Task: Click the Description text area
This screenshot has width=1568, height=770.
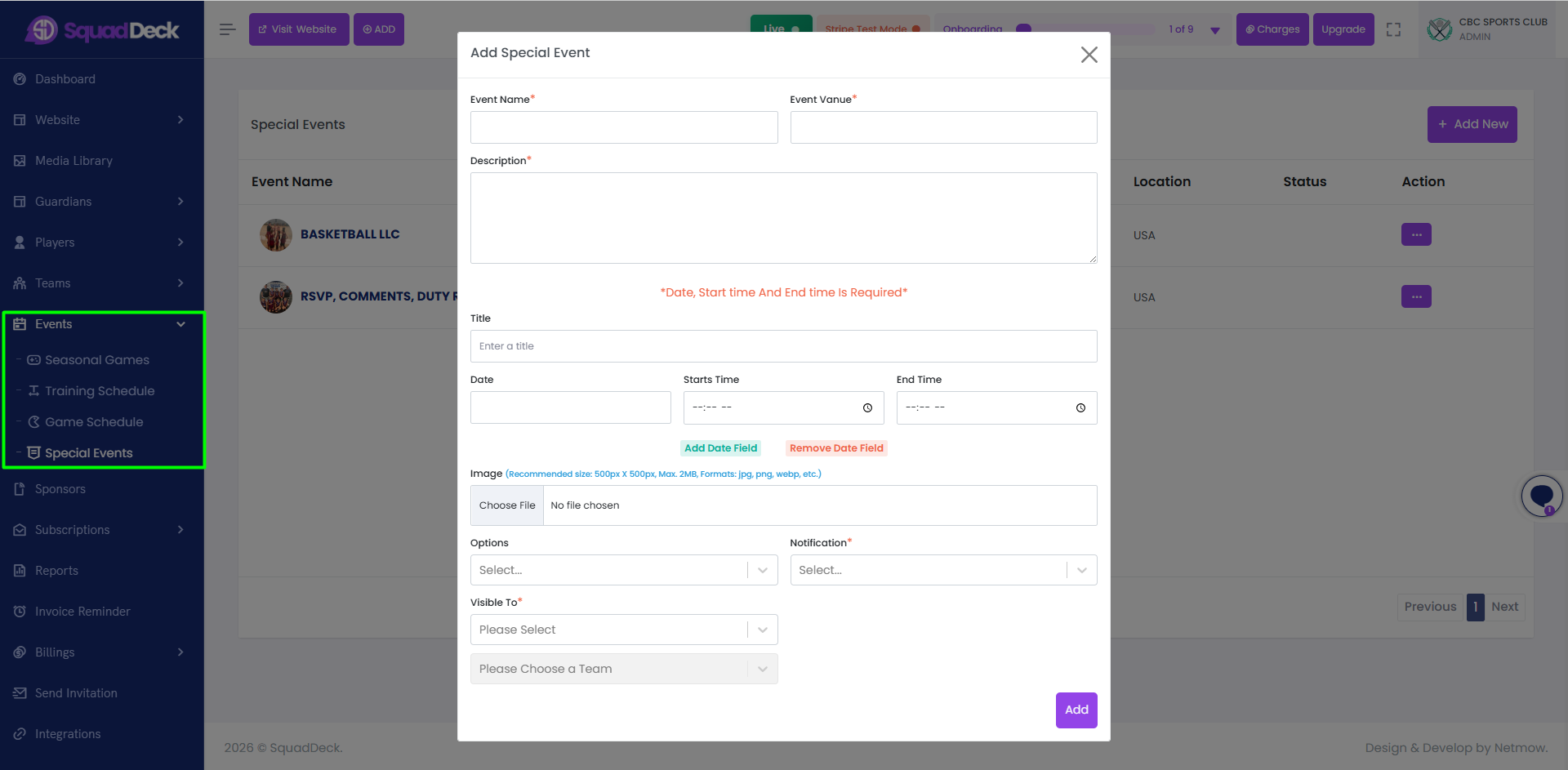Action: click(x=784, y=218)
